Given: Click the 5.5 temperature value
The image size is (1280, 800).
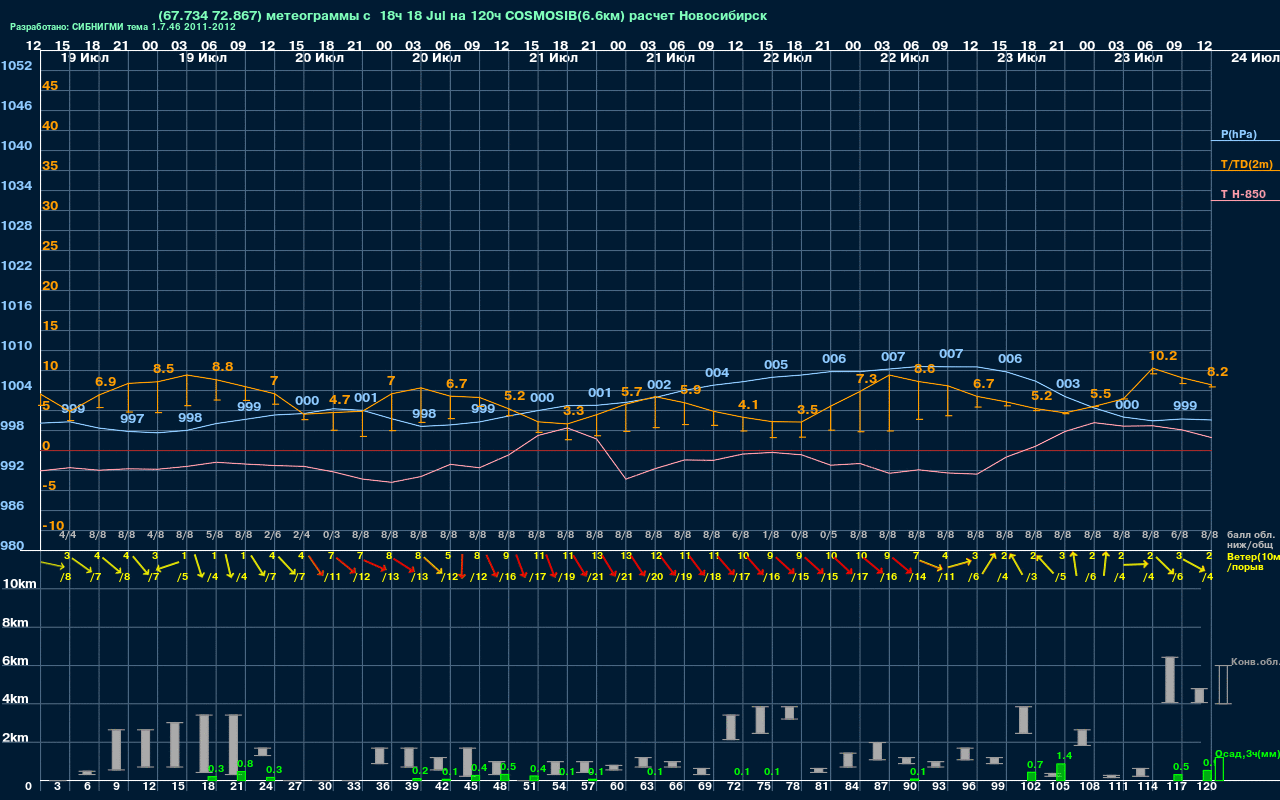Looking at the screenshot, I should click(1100, 394).
